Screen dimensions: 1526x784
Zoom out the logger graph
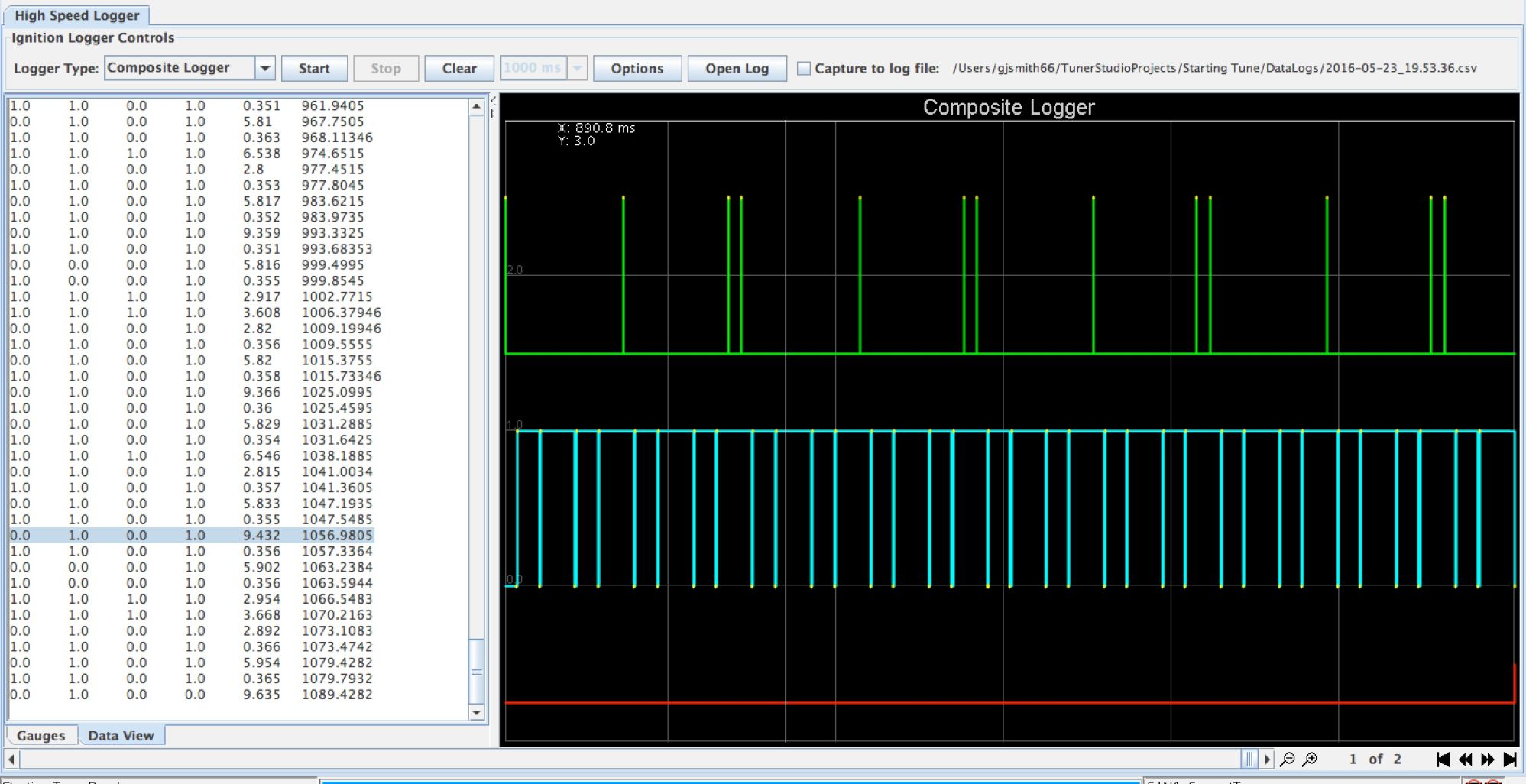click(1288, 759)
